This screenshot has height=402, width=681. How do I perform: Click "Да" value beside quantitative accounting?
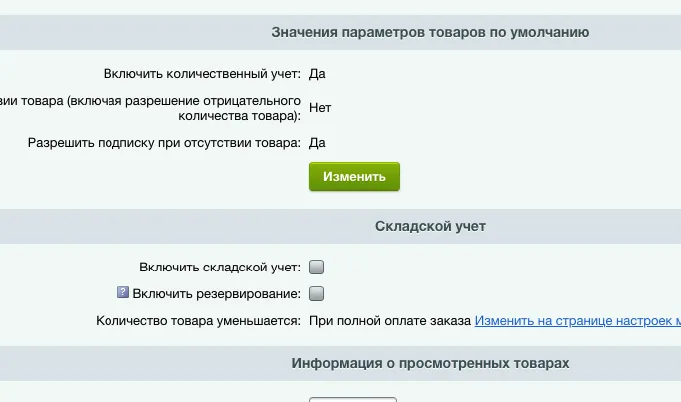click(x=317, y=73)
